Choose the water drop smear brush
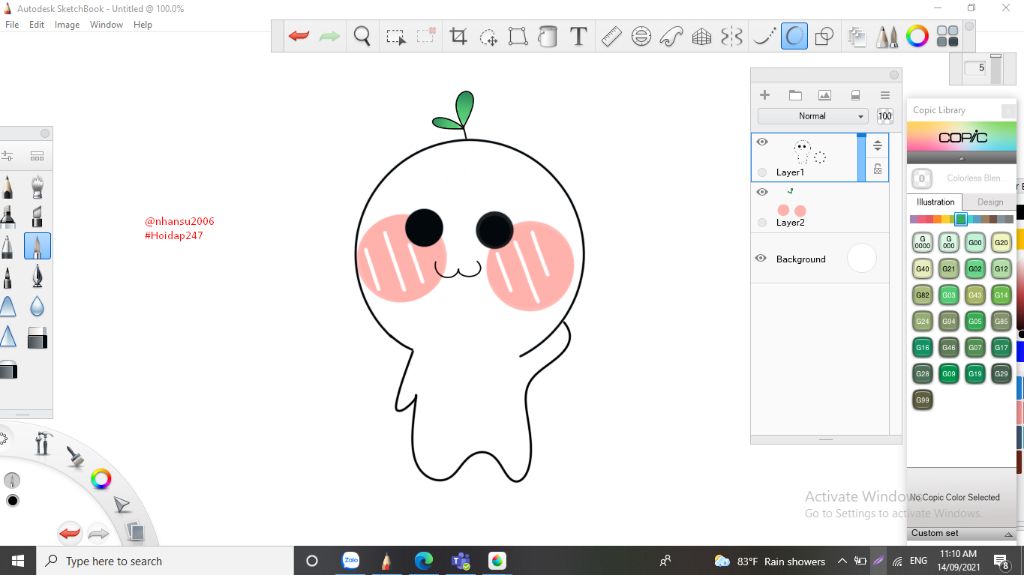1024x575 pixels. 37,306
